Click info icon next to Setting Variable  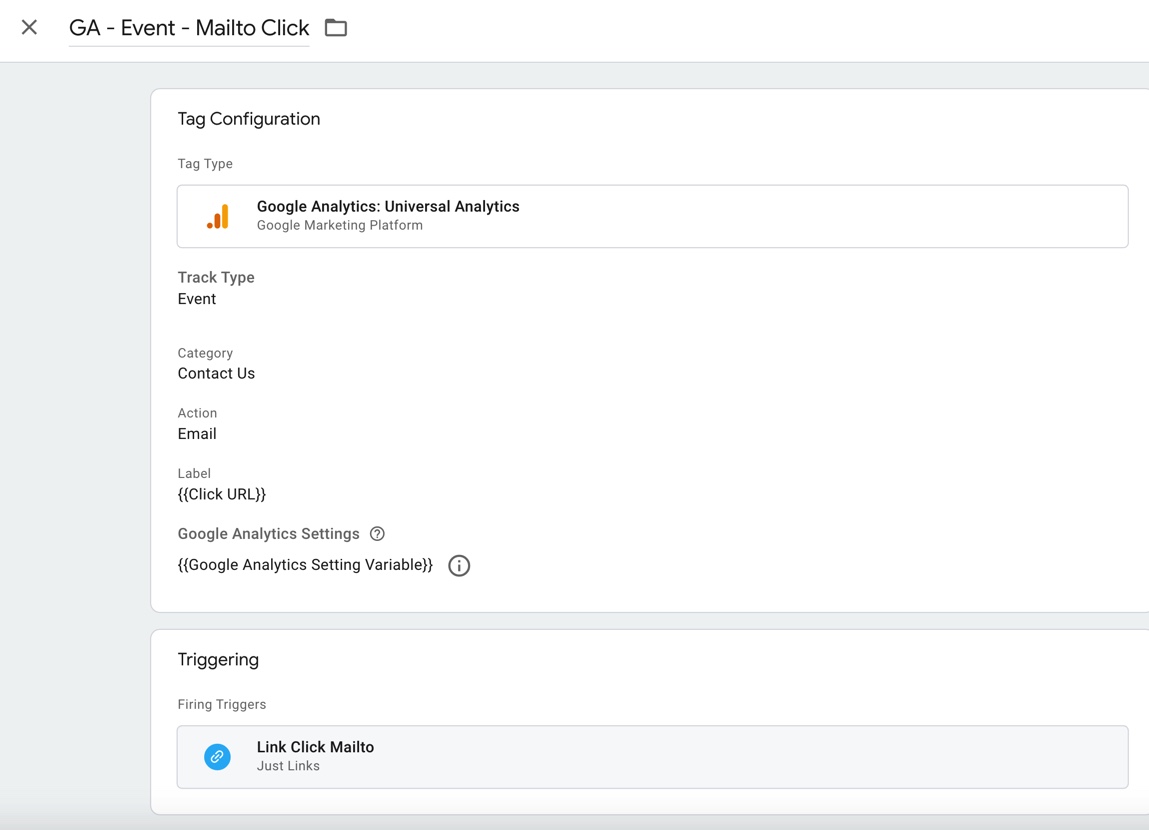pos(459,566)
